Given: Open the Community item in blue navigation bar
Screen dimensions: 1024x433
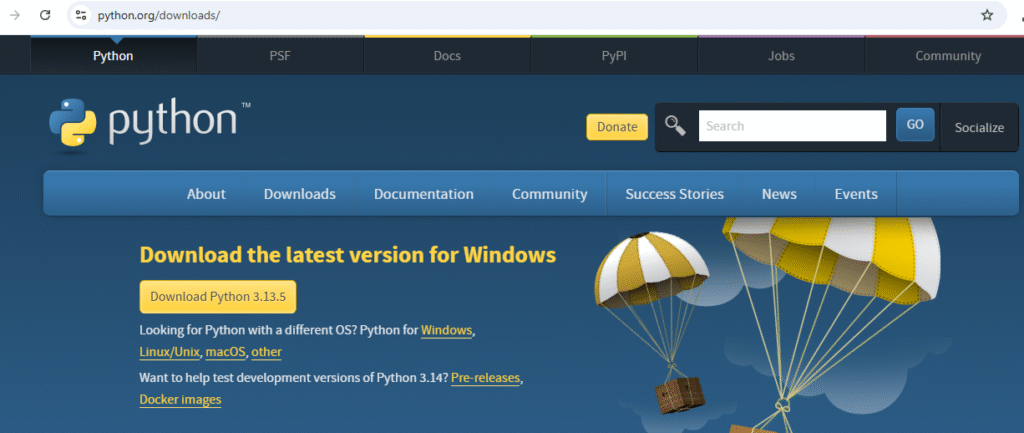Looking at the screenshot, I should pyautogui.click(x=550, y=194).
